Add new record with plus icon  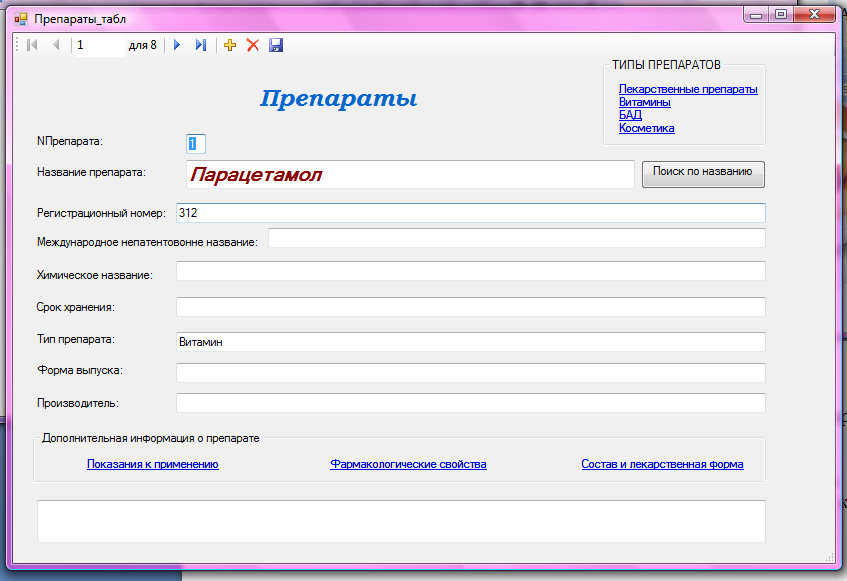pyautogui.click(x=230, y=45)
